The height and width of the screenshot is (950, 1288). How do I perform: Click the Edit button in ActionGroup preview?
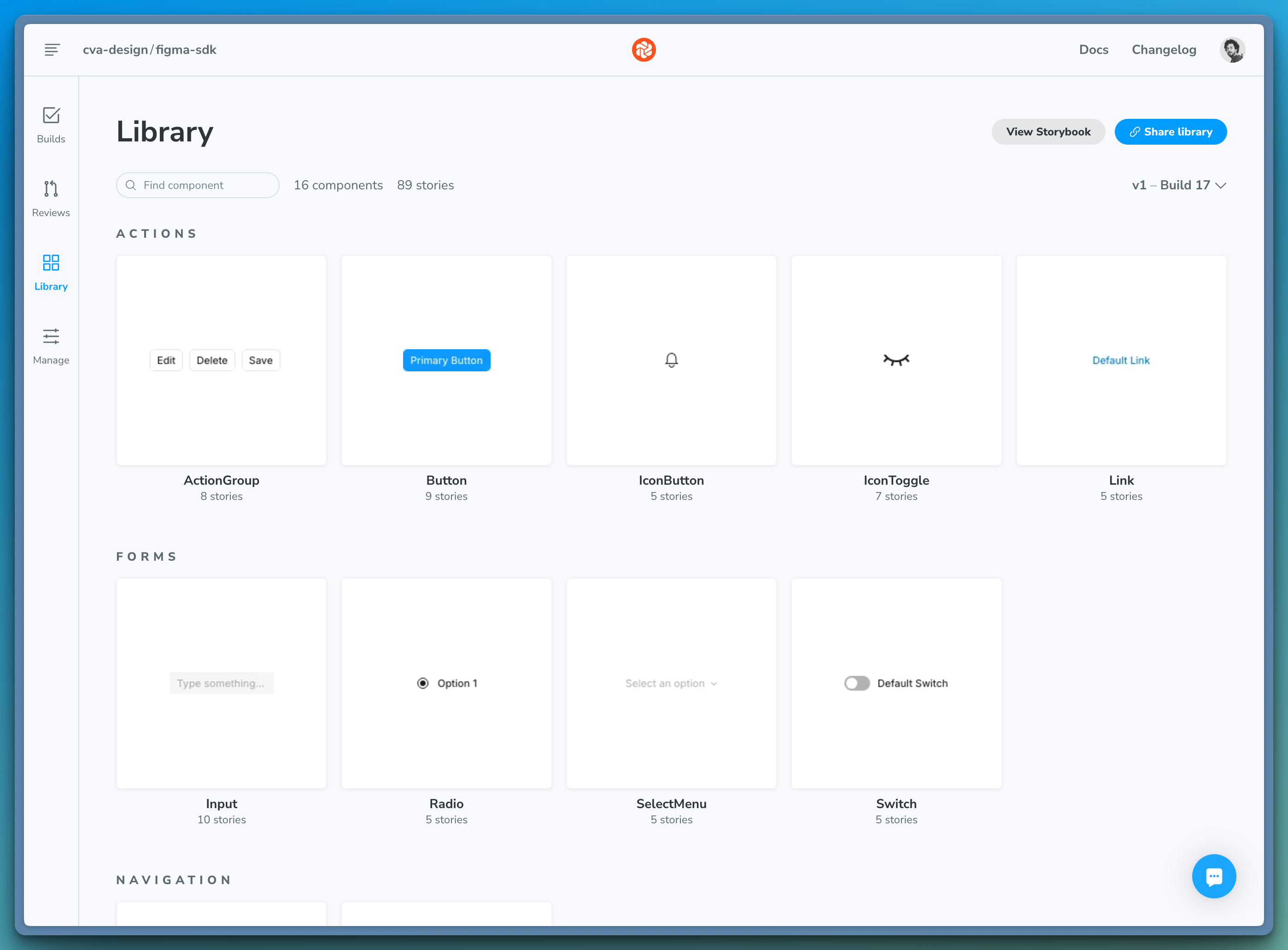point(166,361)
